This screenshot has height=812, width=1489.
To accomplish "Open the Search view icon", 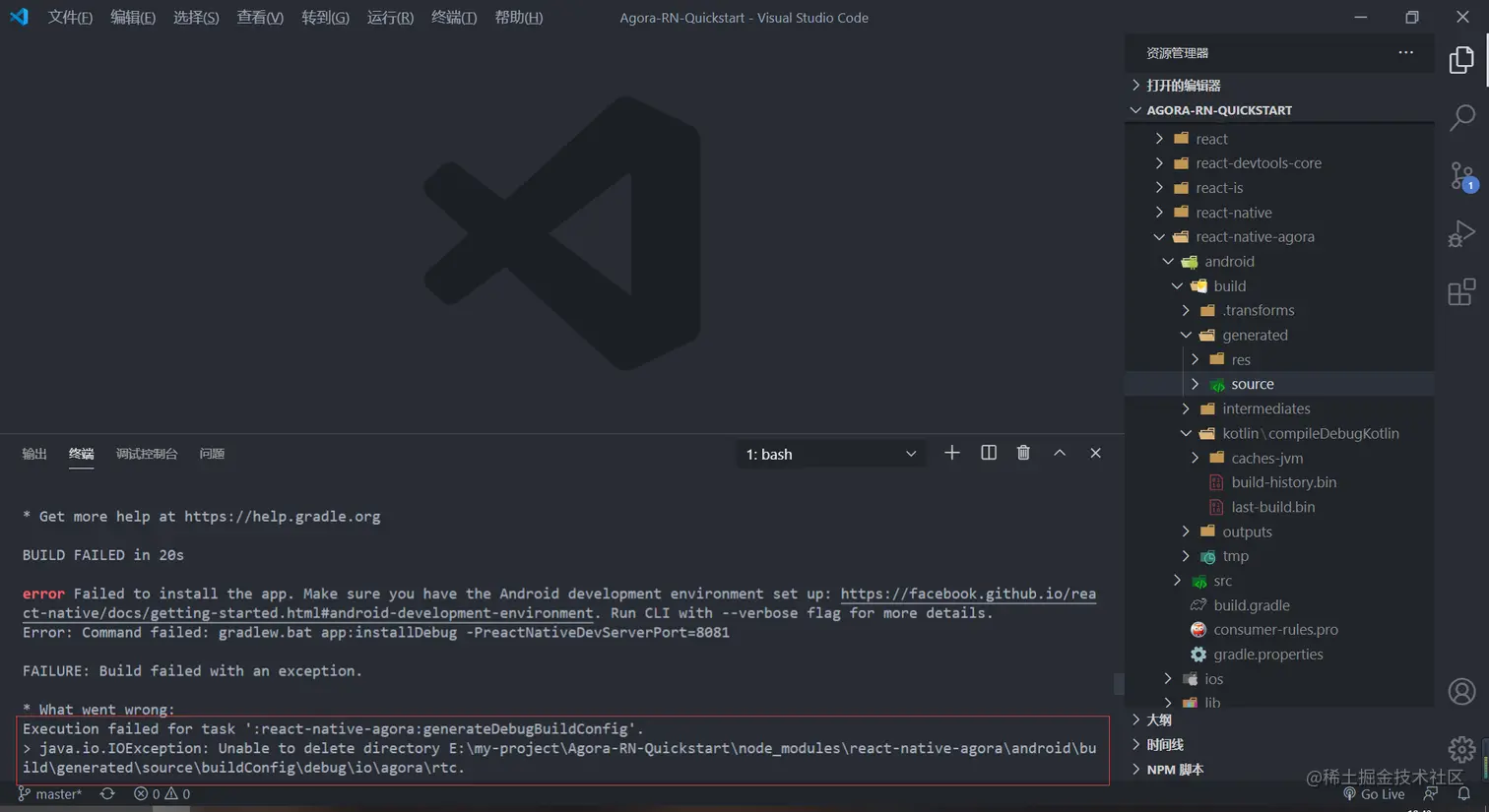I will tap(1461, 118).
